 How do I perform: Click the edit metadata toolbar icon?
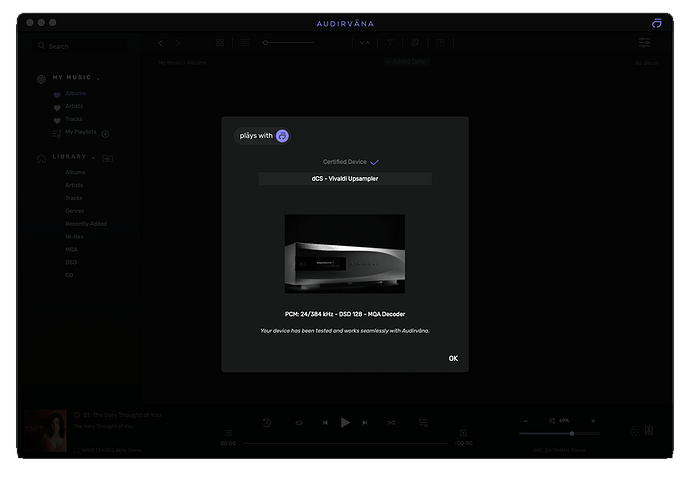tap(415, 43)
